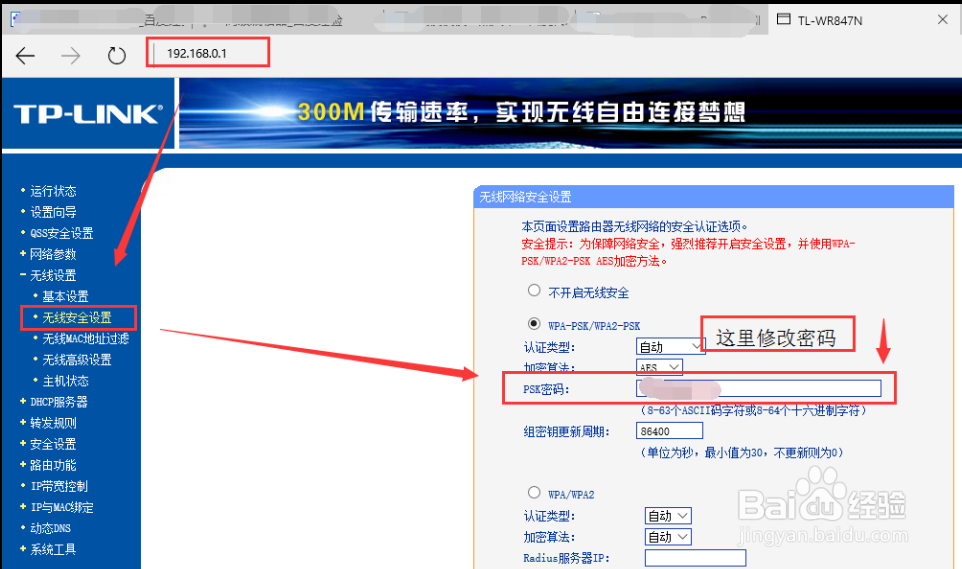962x569 pixels.
Task: Open WPA/WPA2 加密算法 dropdown
Action: (x=668, y=536)
